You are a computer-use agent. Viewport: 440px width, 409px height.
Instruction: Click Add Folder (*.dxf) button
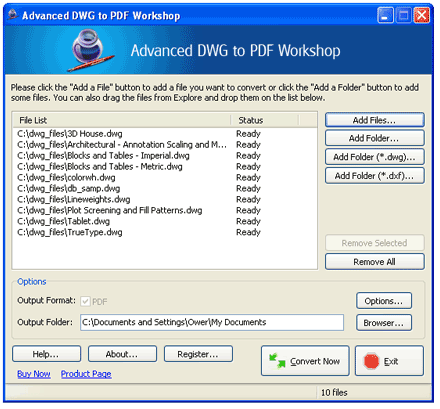click(x=375, y=176)
